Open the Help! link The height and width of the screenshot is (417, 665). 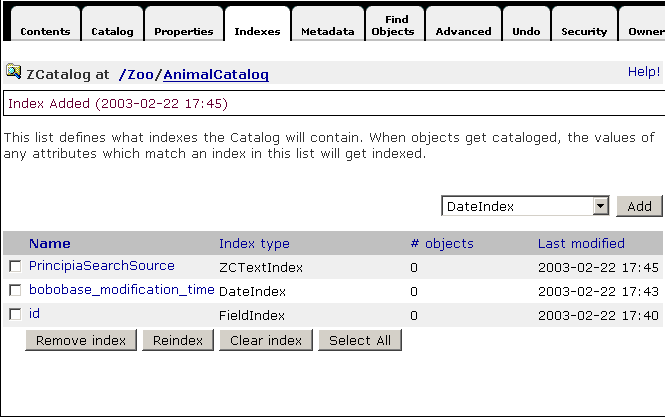[x=643, y=72]
